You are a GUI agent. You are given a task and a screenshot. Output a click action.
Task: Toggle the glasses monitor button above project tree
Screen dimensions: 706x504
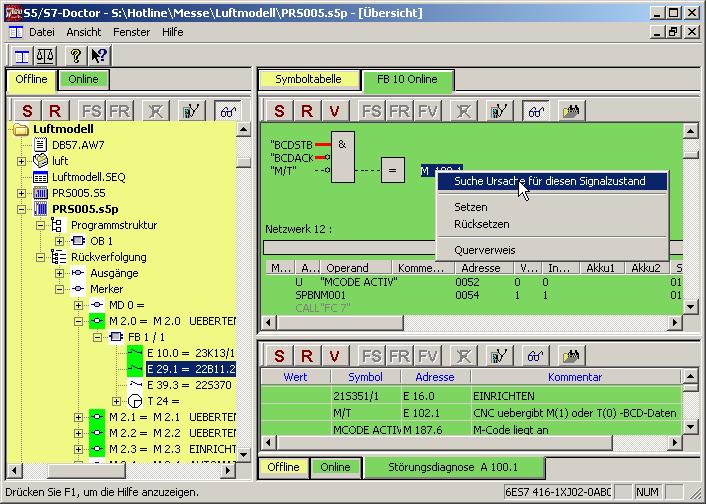pyautogui.click(x=229, y=111)
